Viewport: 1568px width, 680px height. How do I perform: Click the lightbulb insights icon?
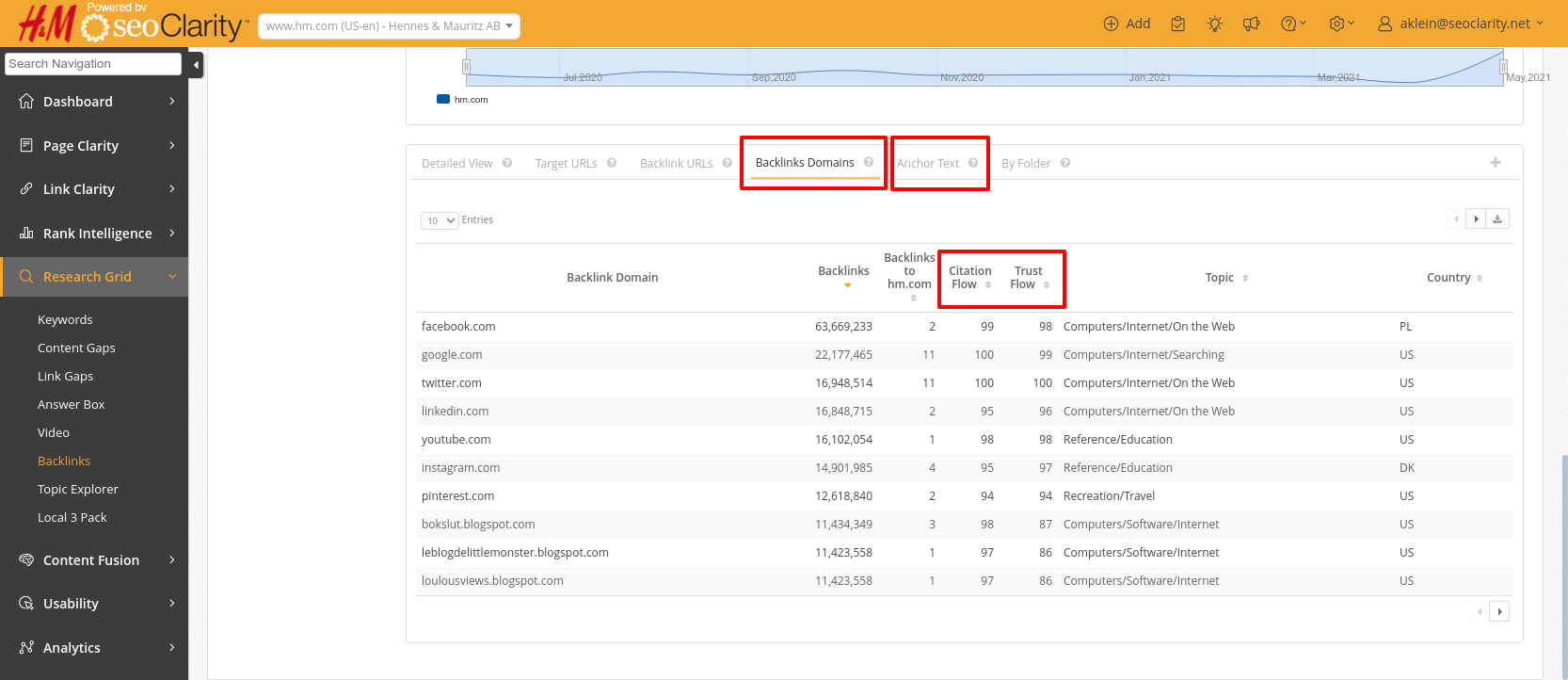coord(1215,24)
